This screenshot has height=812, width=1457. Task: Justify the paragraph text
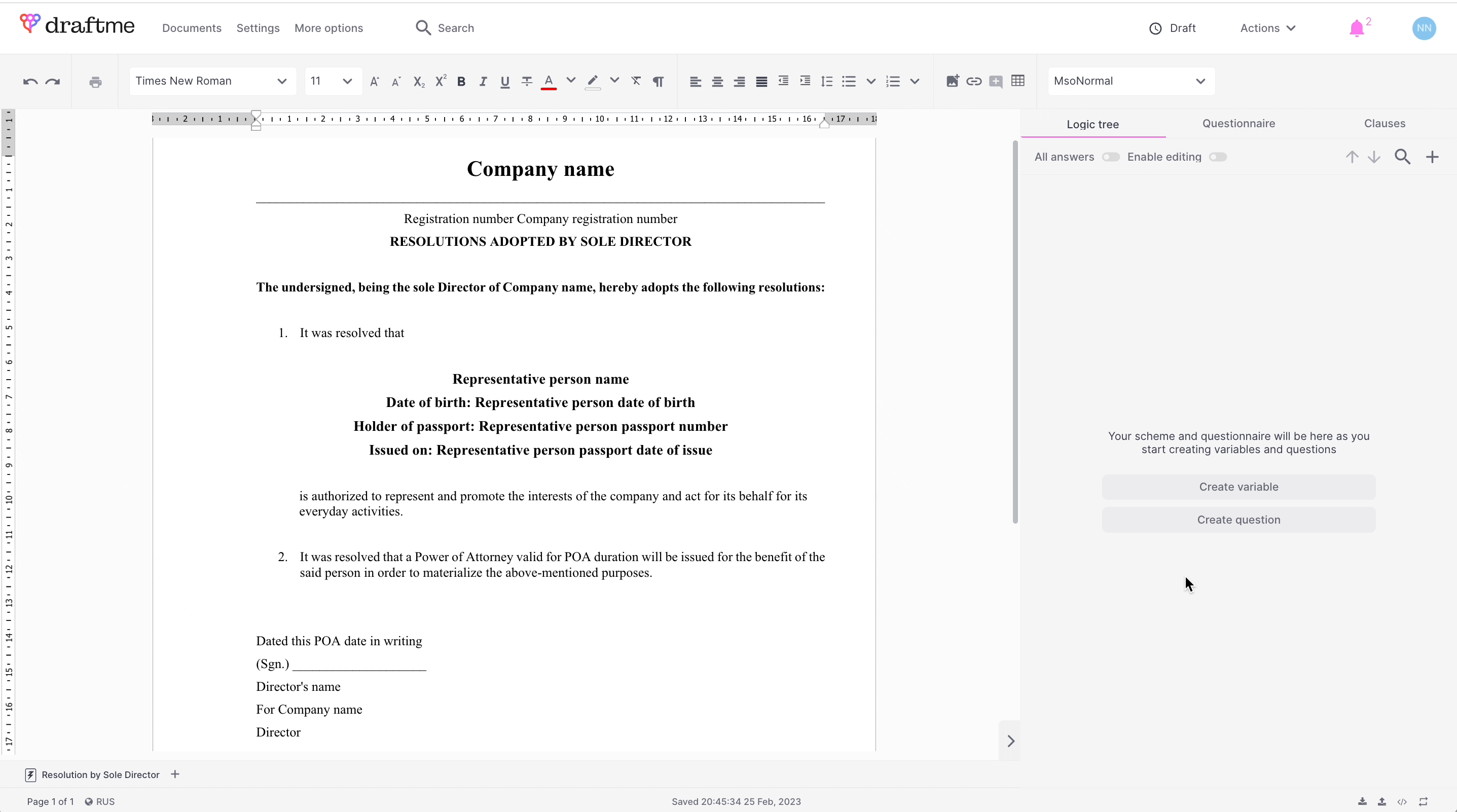pos(761,82)
